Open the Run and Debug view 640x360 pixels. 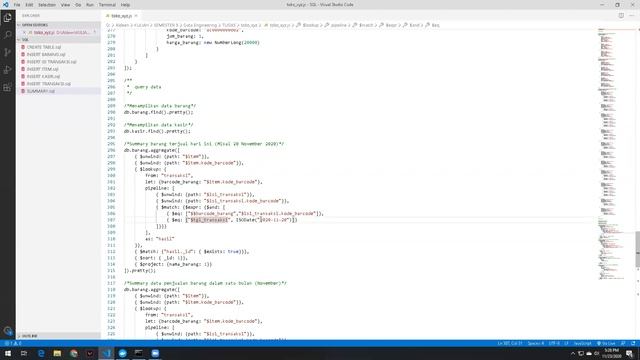[x=7, y=70]
